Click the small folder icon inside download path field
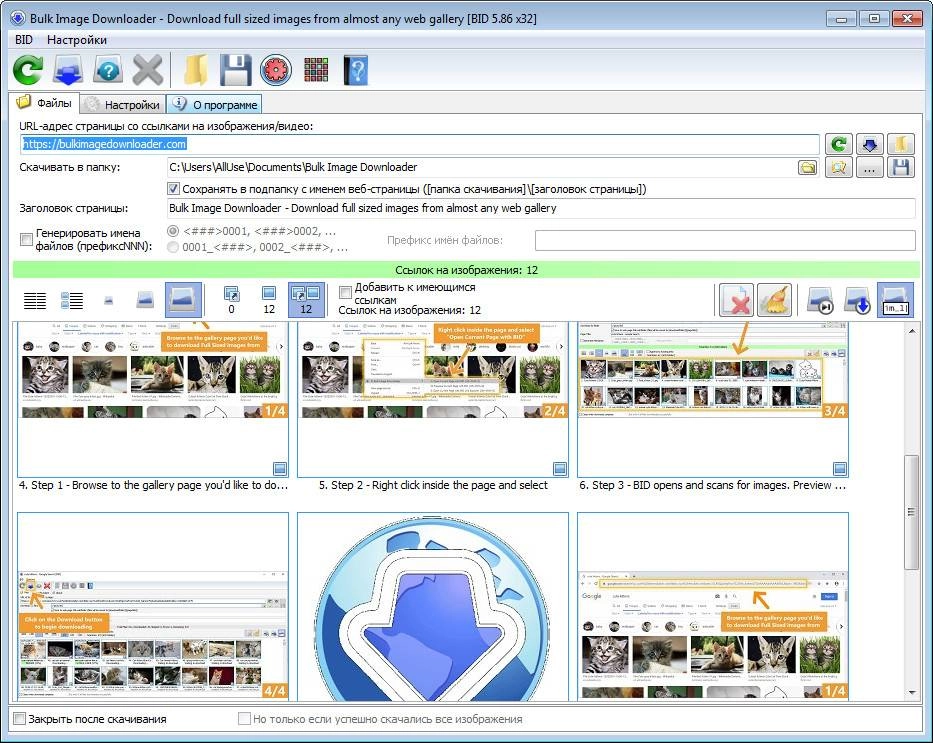Image resolution: width=933 pixels, height=743 pixels. 807,168
